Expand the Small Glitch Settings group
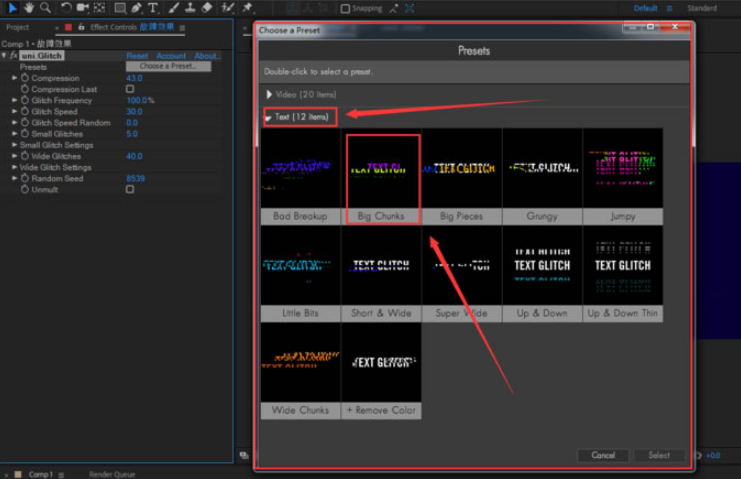This screenshot has height=479, width=741. 15,145
